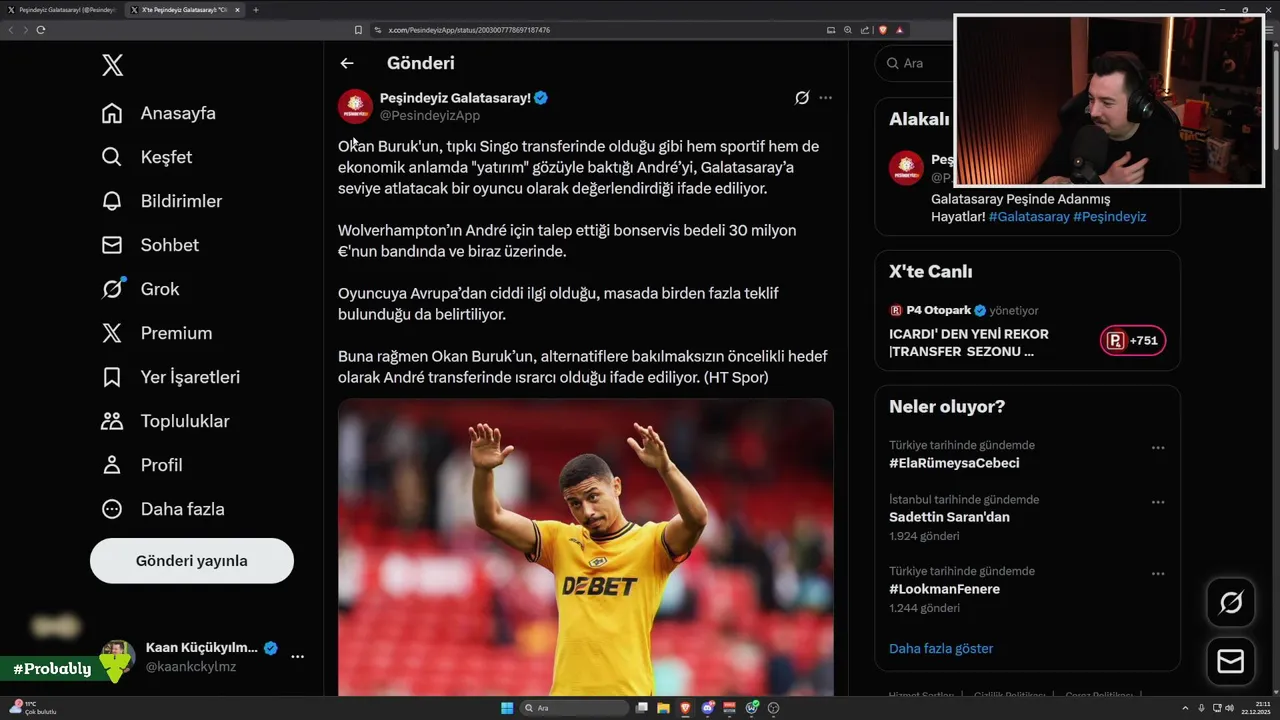Screen dimensions: 1280x720
Task: Open Discord from taskbar
Action: [x=708, y=708]
